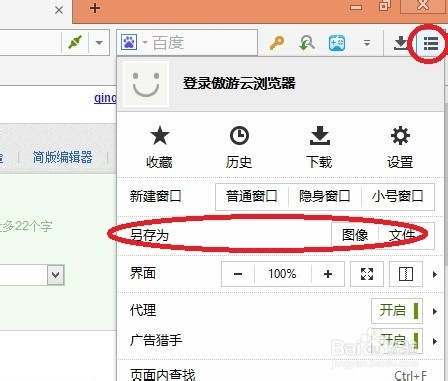Toggle split screen view icon
Viewport: 448px width, 381px height.
(406, 274)
